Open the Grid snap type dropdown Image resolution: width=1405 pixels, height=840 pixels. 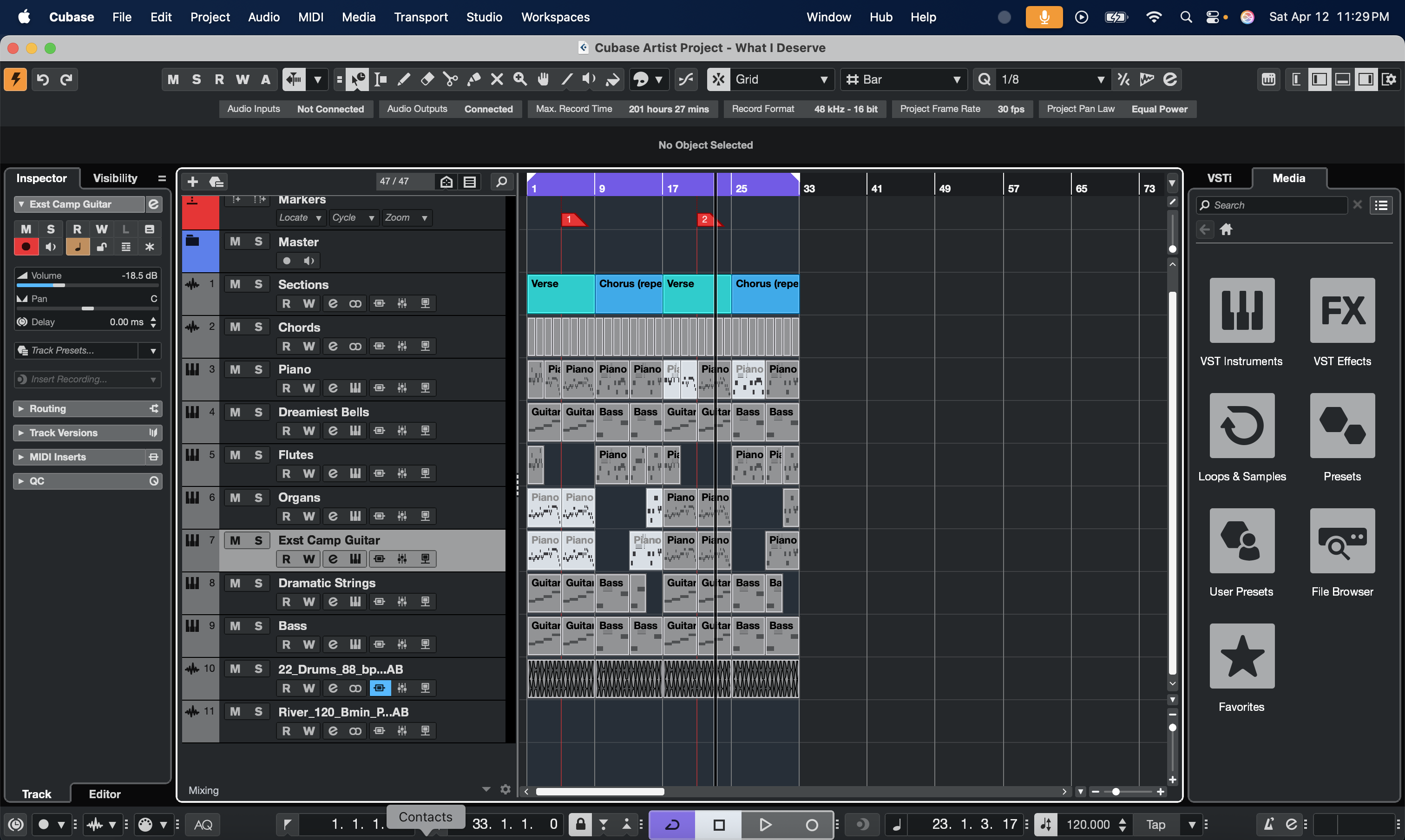pyautogui.click(x=782, y=79)
